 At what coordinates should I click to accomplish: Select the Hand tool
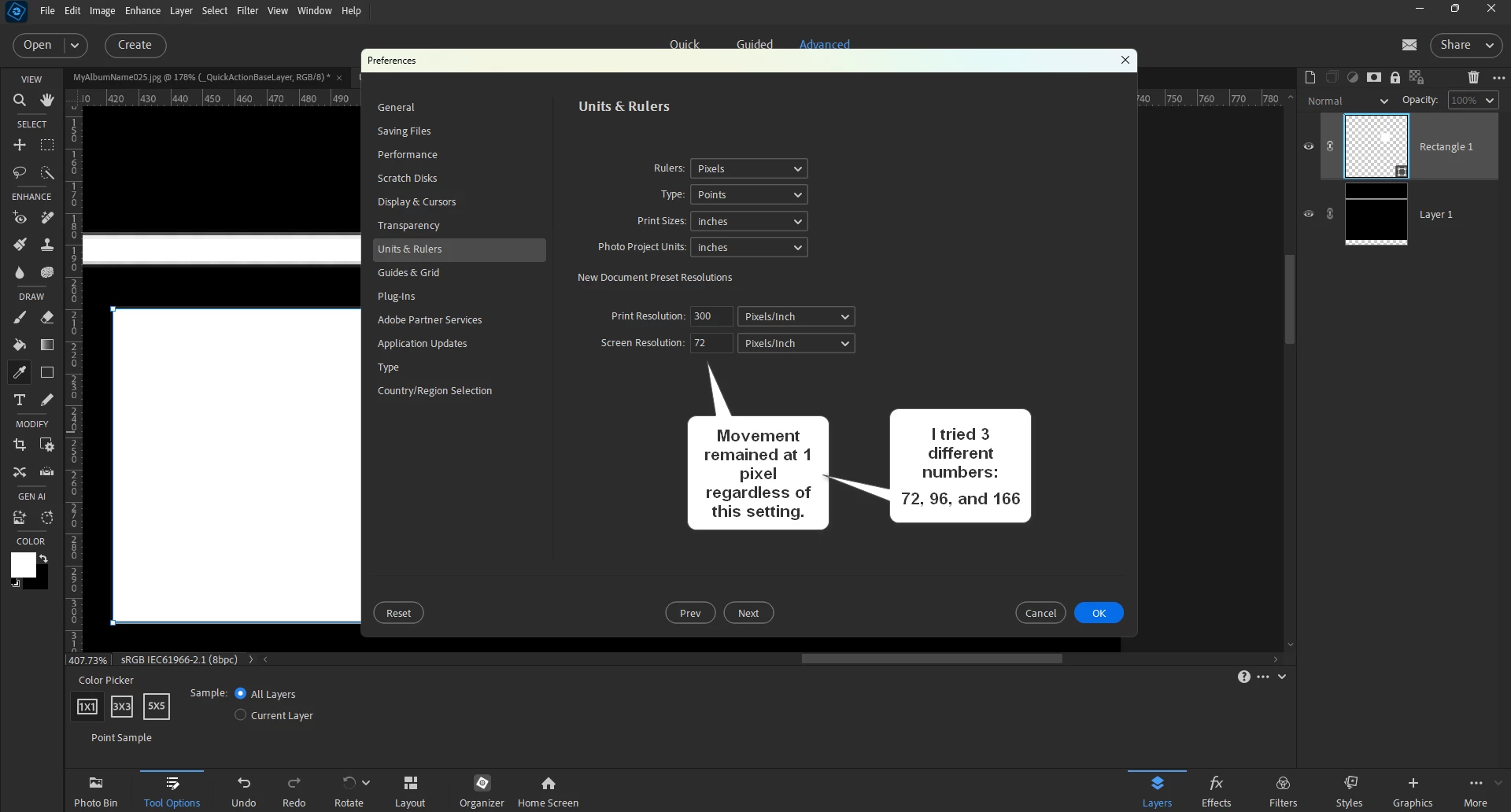[47, 100]
